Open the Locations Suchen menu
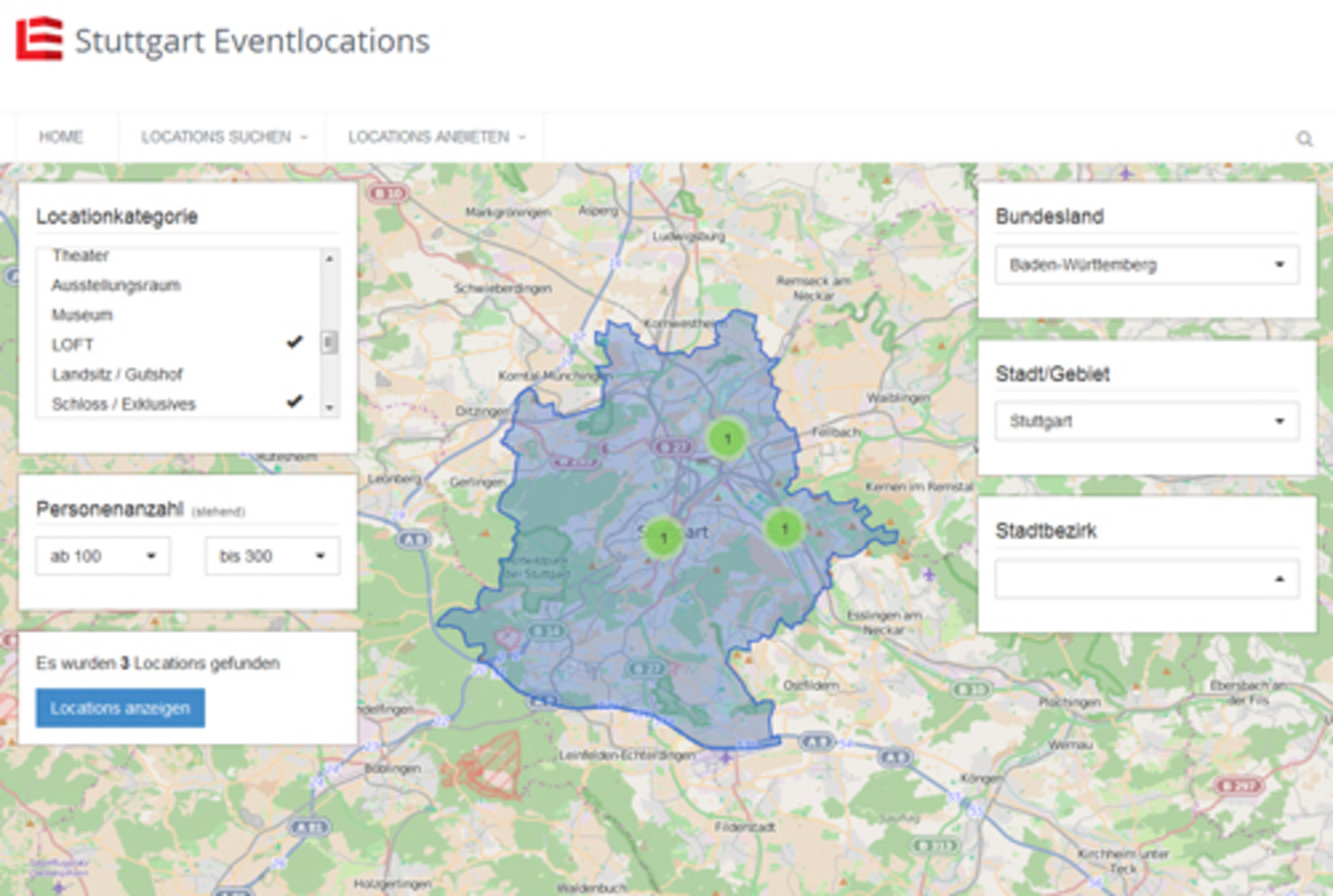 (223, 137)
